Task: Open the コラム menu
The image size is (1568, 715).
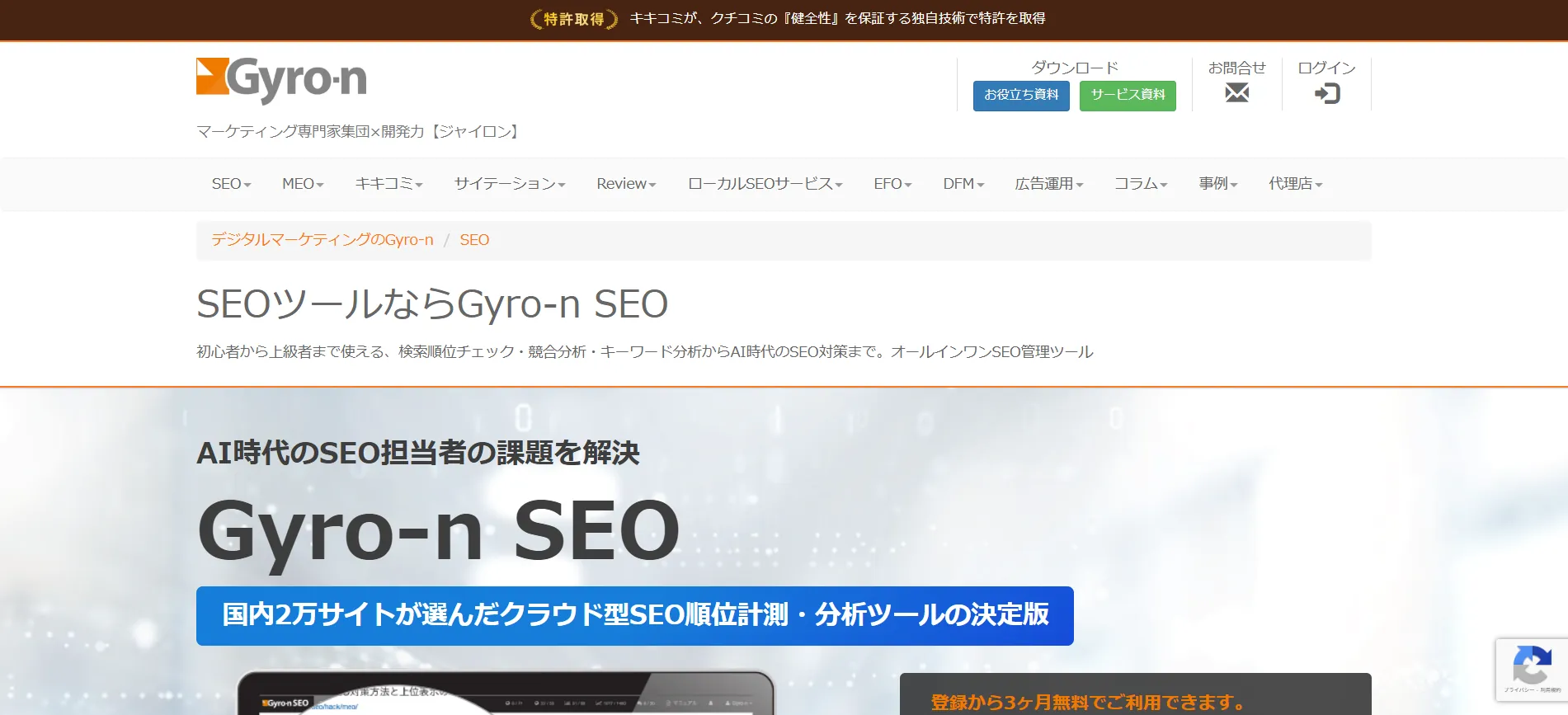Action: (1141, 184)
